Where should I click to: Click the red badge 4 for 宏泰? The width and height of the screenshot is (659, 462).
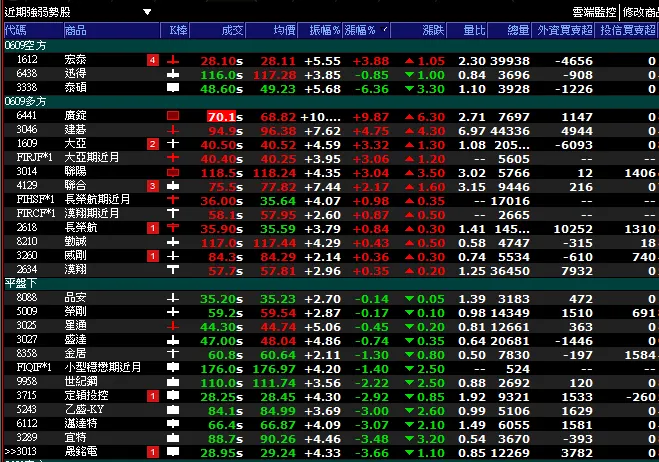pos(153,61)
